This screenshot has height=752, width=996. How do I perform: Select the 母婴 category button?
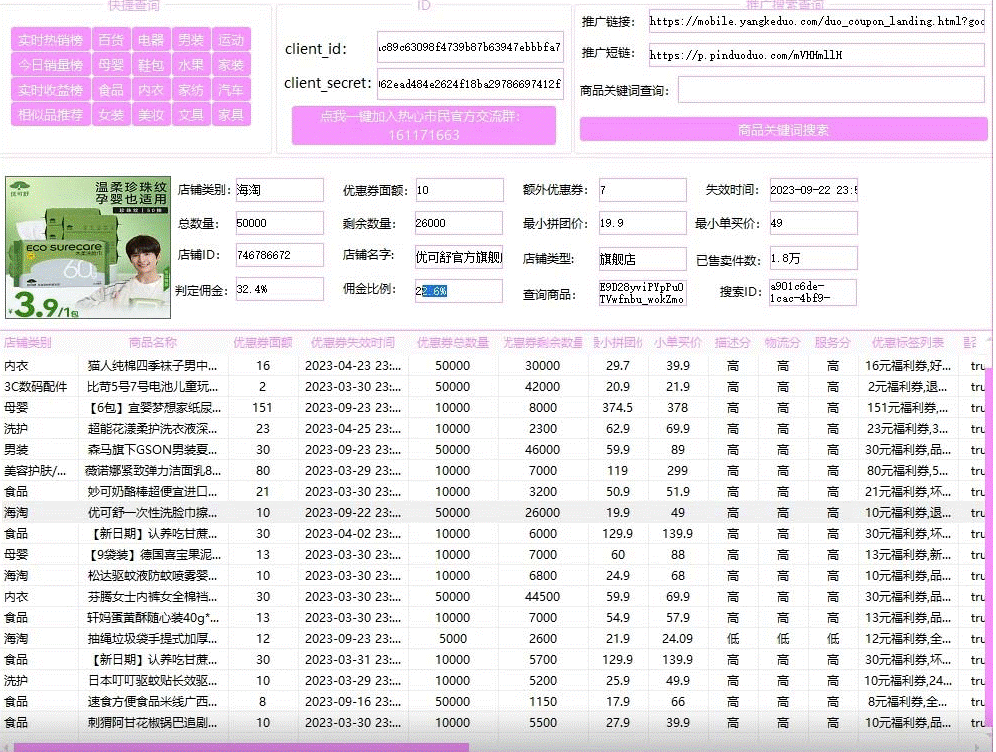tap(111, 65)
